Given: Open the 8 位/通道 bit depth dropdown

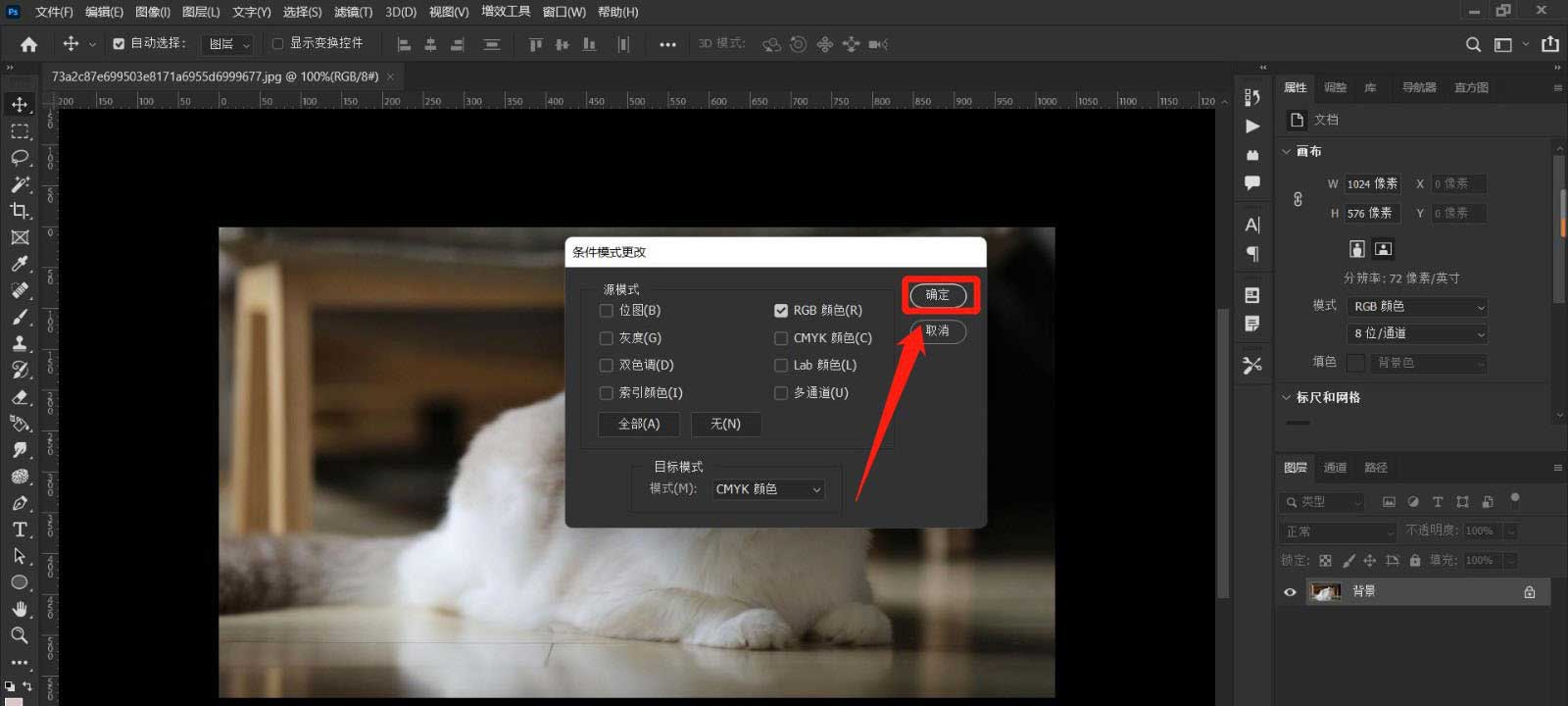Looking at the screenshot, I should [1417, 334].
